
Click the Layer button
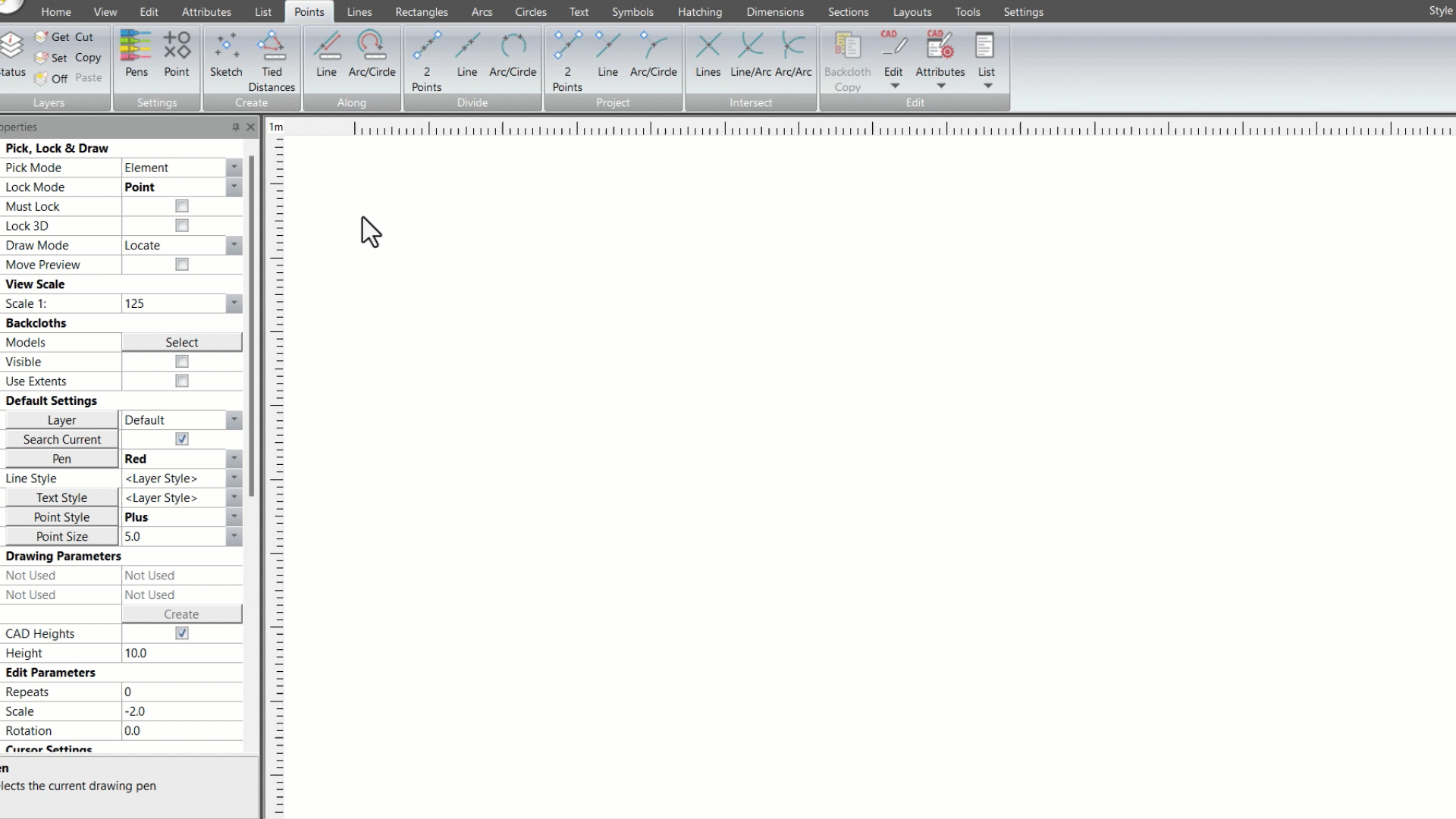61,420
